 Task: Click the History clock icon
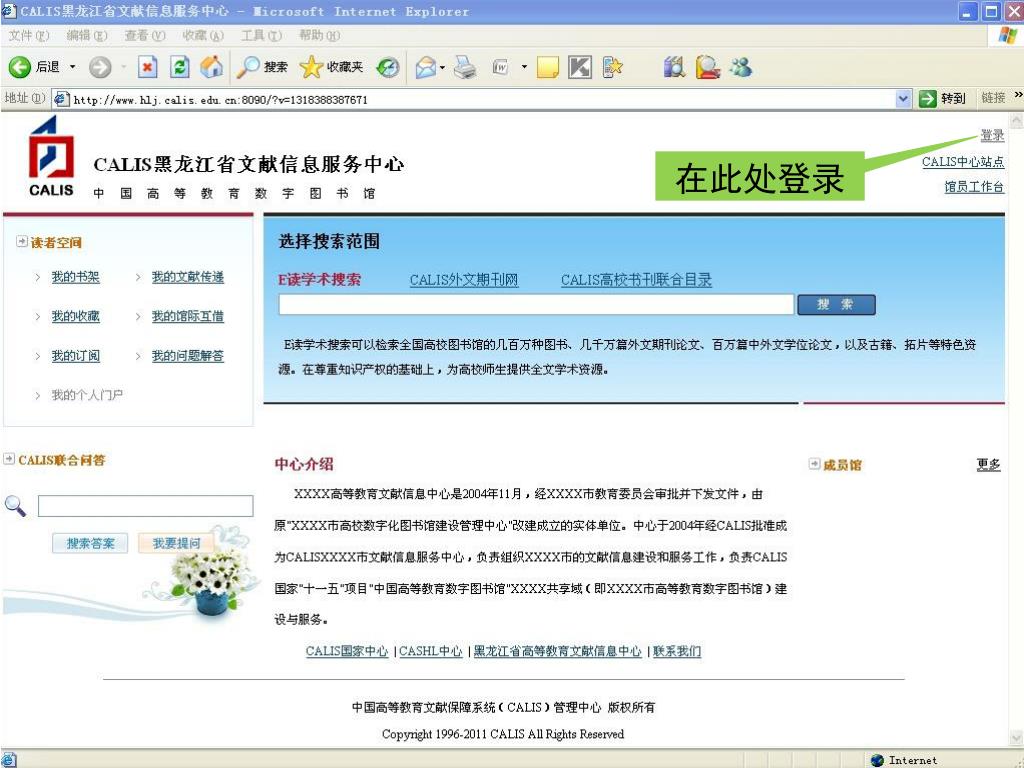[x=388, y=67]
